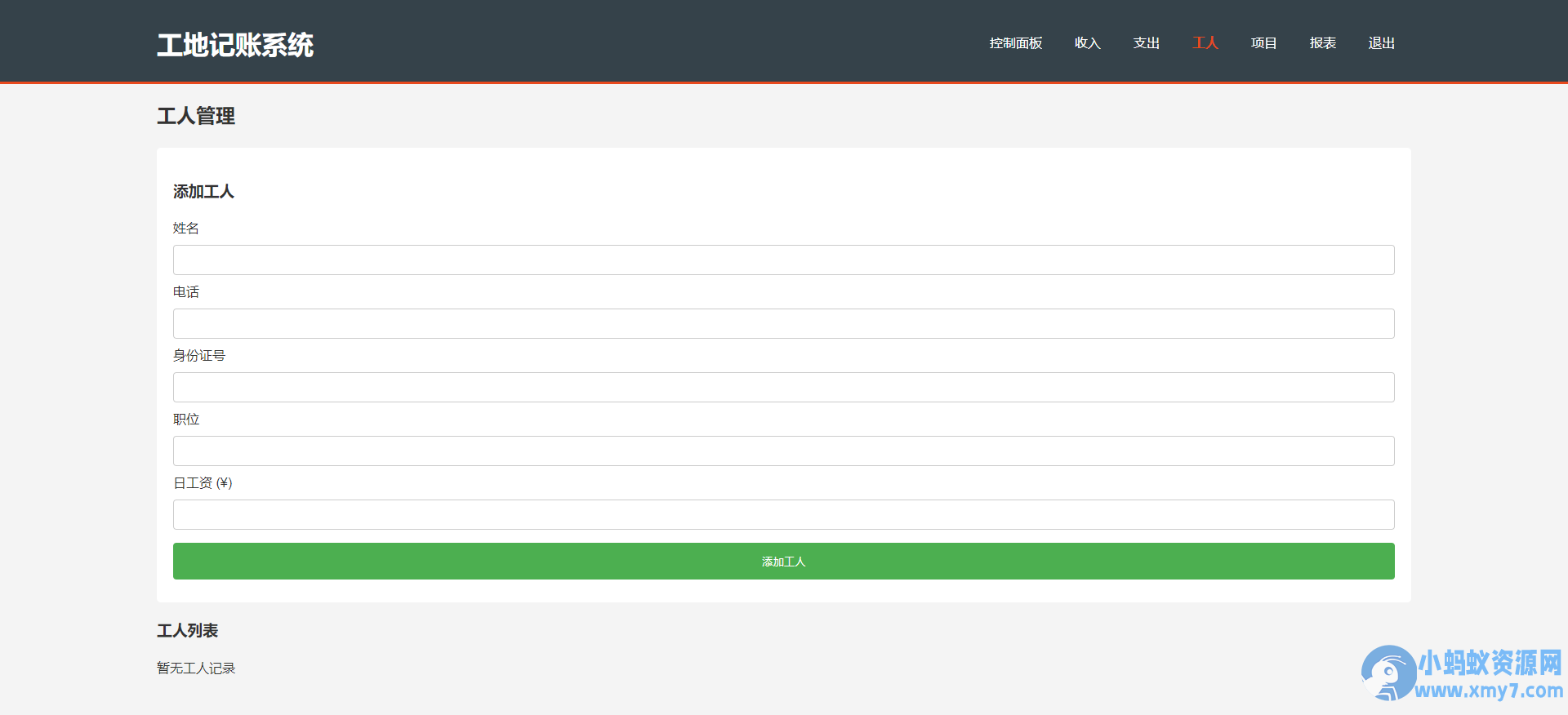Click the 工人列表 heading
The width and height of the screenshot is (1568, 715).
[x=188, y=631]
